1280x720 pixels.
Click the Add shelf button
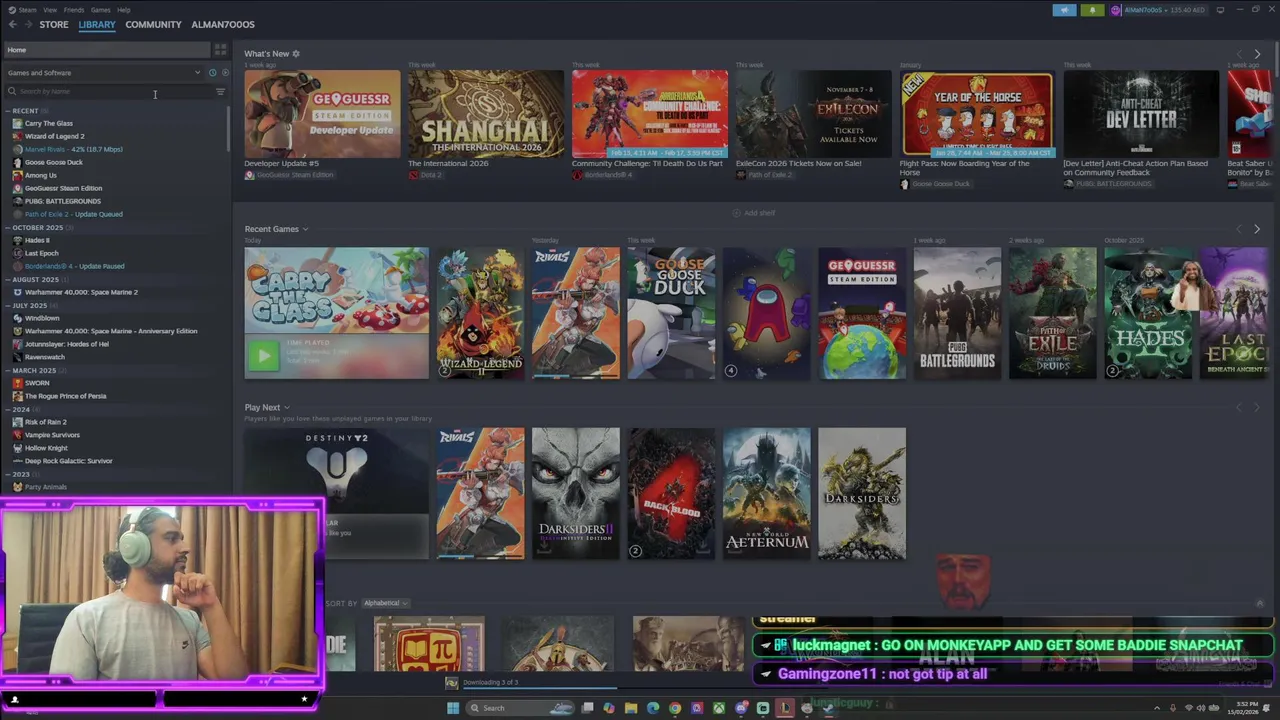click(x=754, y=213)
